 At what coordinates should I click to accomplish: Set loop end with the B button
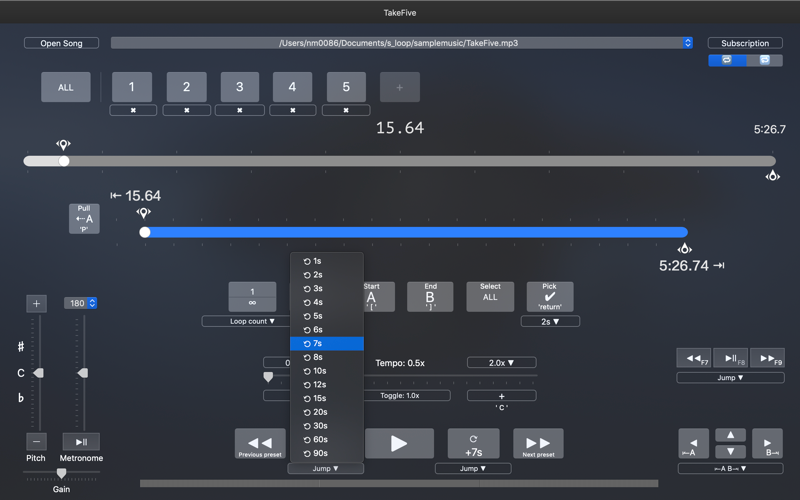430,297
